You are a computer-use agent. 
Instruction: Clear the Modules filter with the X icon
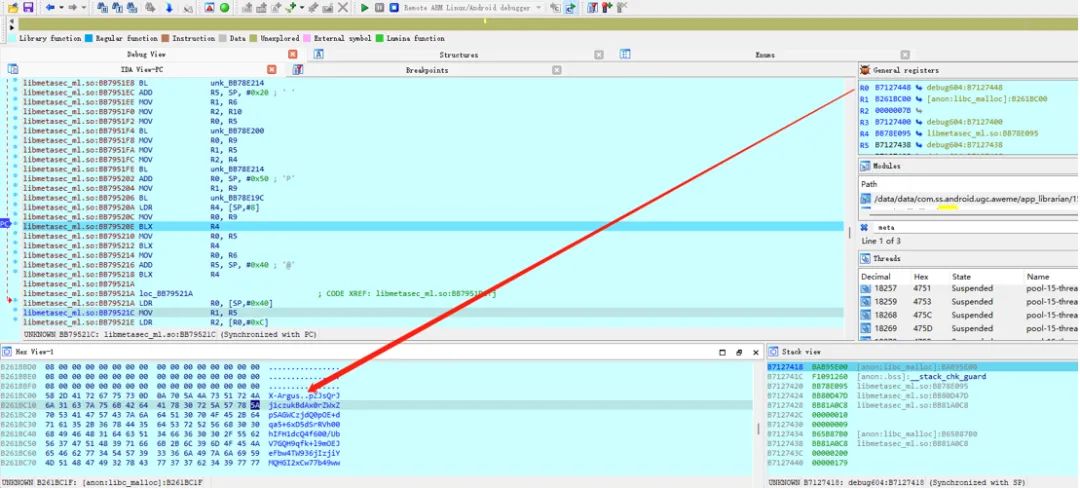(x=864, y=226)
